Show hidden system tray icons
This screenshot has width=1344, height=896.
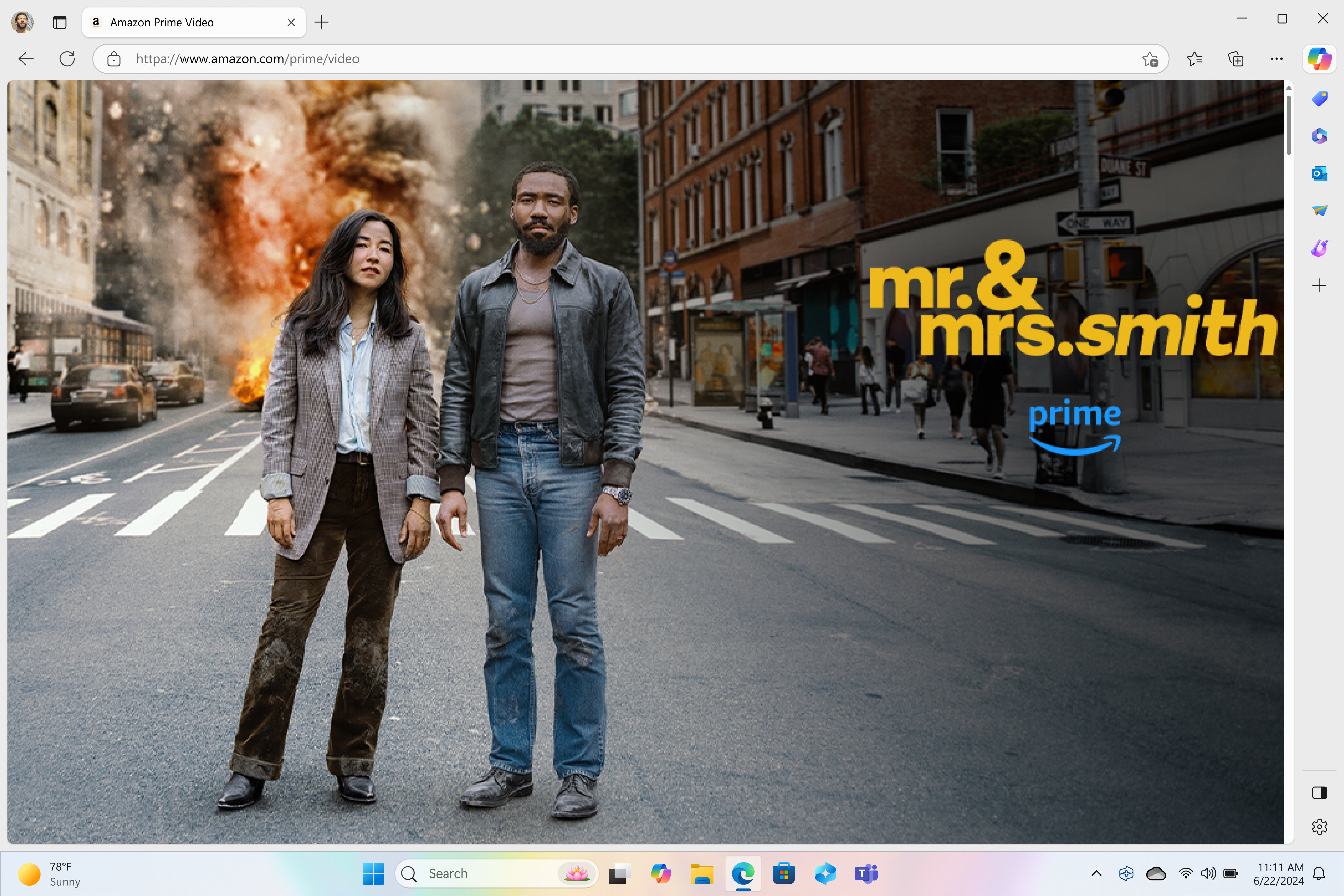point(1096,873)
